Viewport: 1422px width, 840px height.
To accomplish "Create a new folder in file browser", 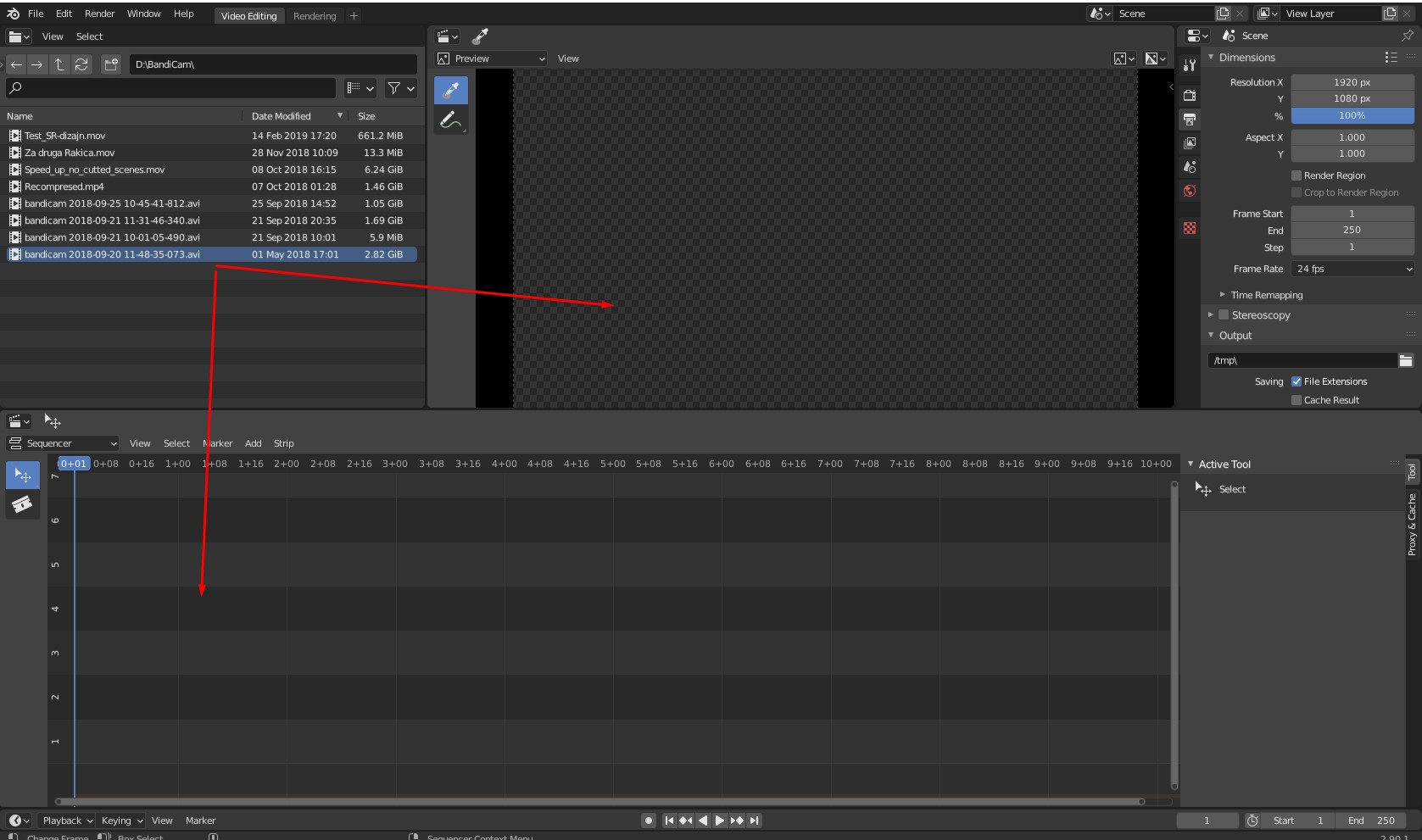I will 111,64.
